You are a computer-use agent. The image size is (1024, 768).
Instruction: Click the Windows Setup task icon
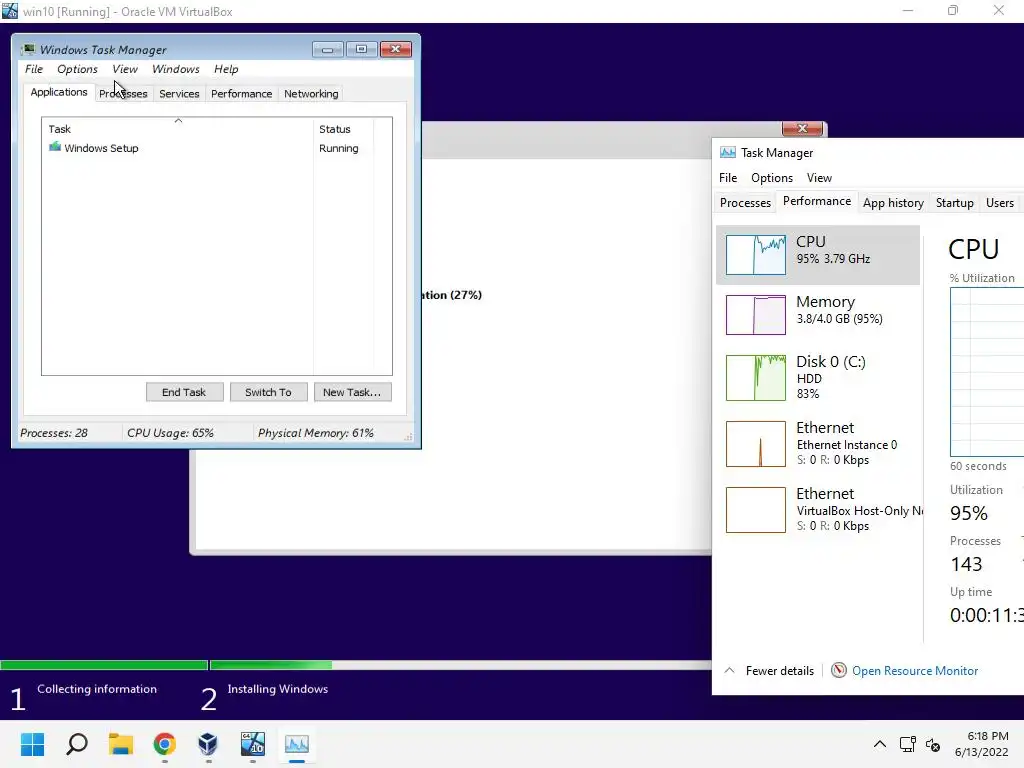point(55,148)
